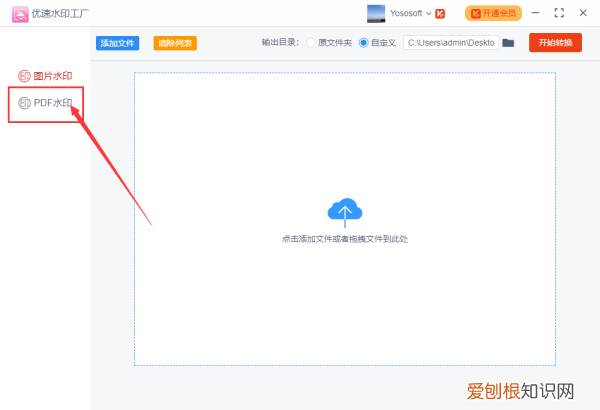Click the red VIP badge next to Yososoft

[x=440, y=14]
